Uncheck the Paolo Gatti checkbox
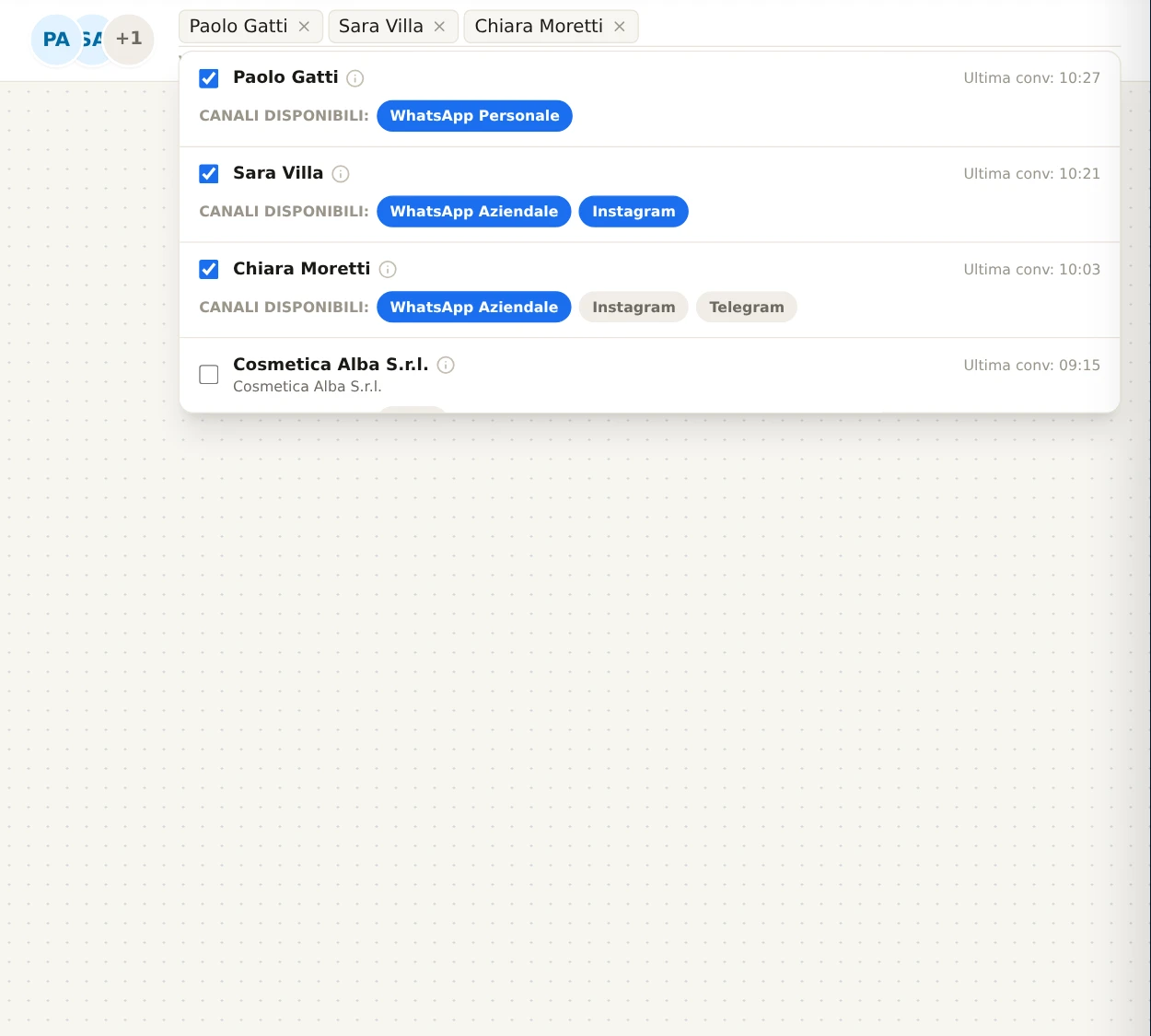This screenshot has width=1151, height=1036. click(x=209, y=78)
